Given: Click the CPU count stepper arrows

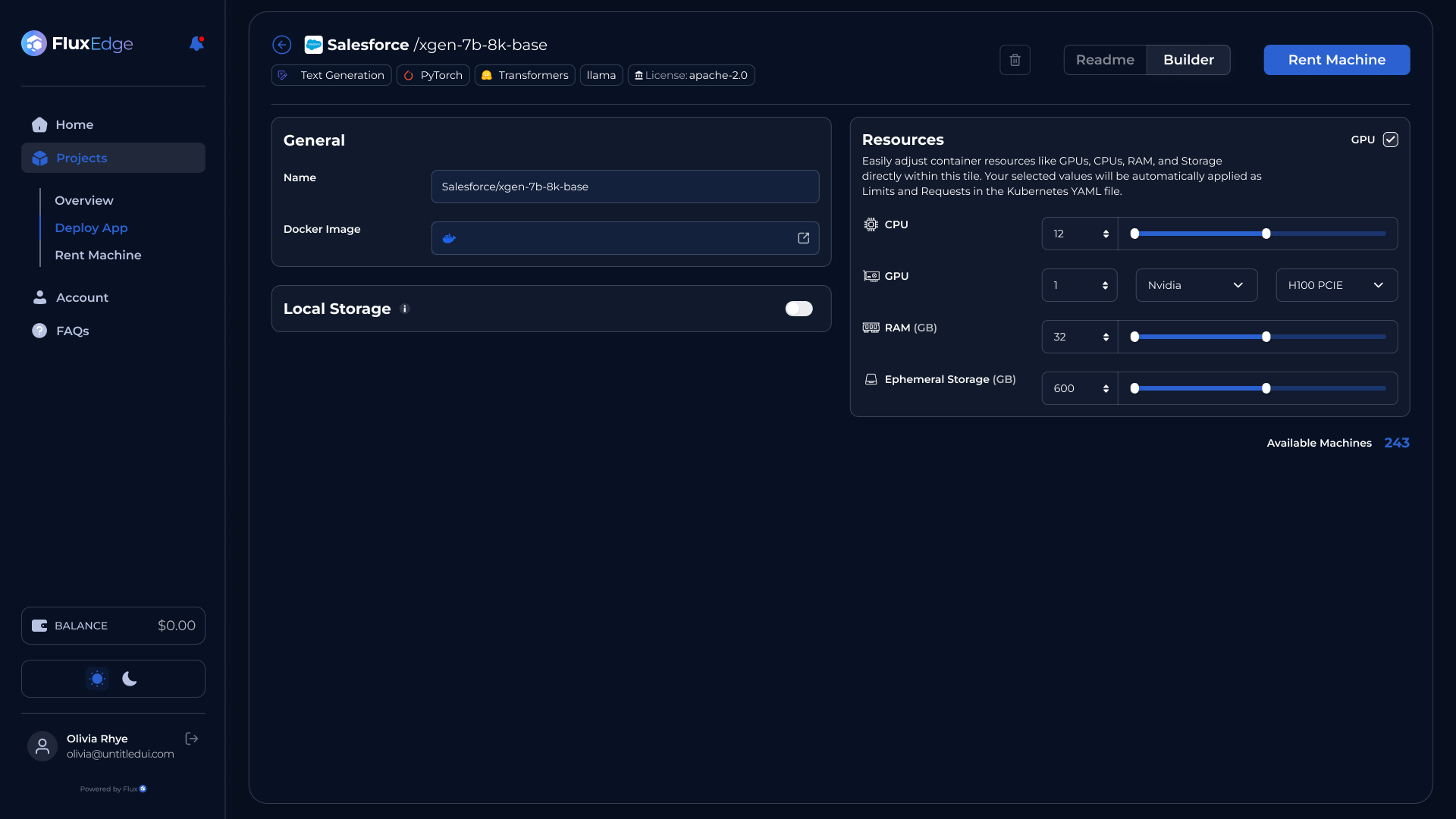Looking at the screenshot, I should click(x=1106, y=234).
